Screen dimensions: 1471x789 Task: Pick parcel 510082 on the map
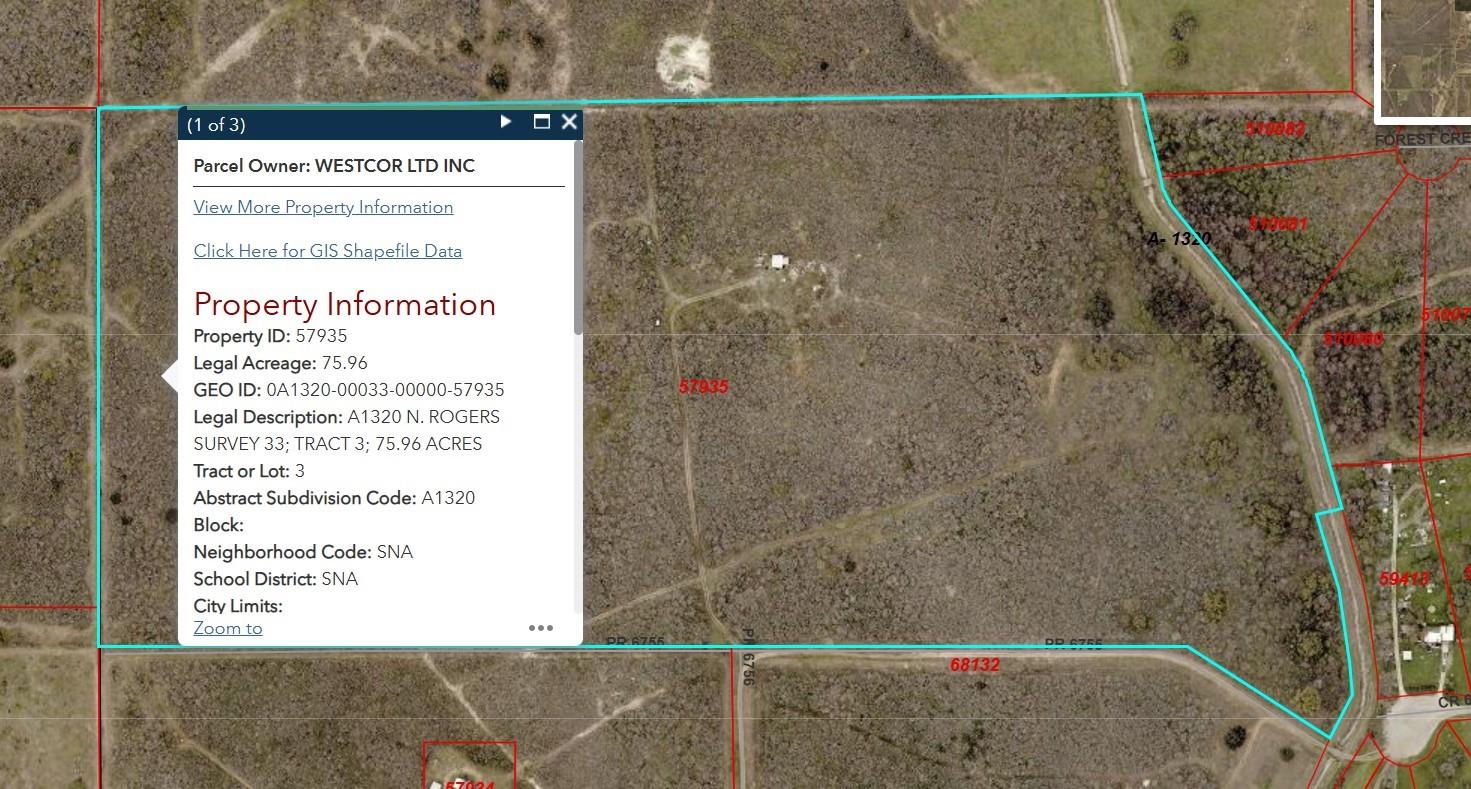coord(1275,129)
